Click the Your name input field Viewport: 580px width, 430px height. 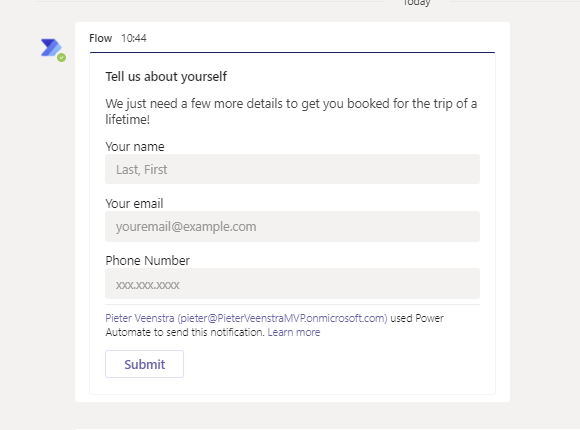[292, 169]
